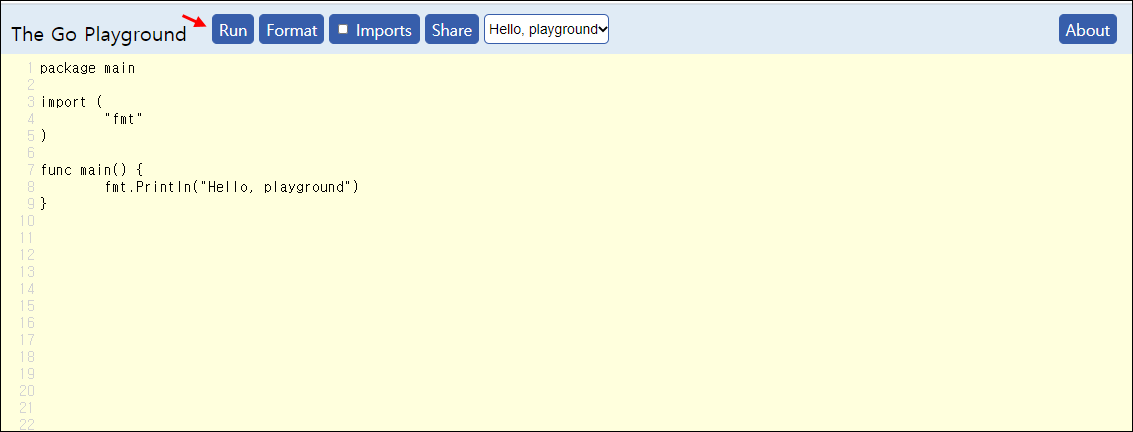This screenshot has width=1133, height=432.
Task: Click the Imports button label
Action: (x=384, y=30)
